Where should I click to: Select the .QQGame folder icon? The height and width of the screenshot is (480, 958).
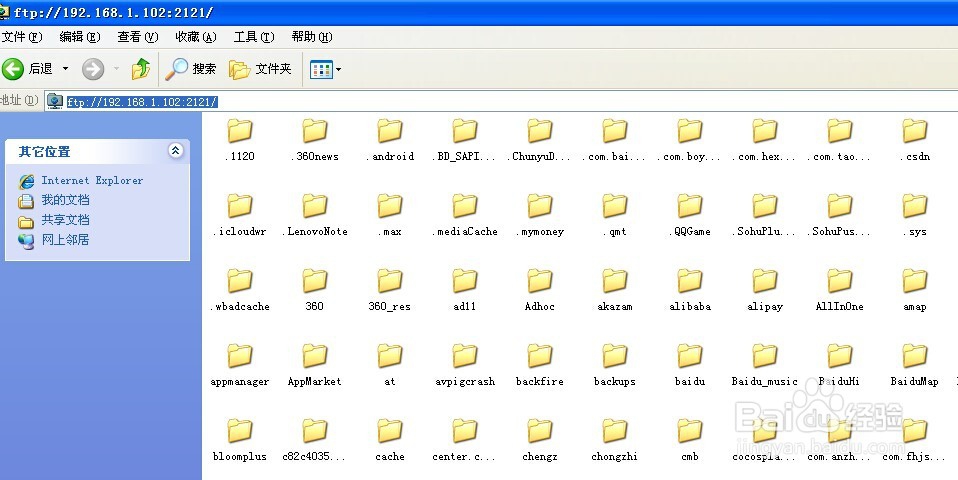(x=690, y=206)
